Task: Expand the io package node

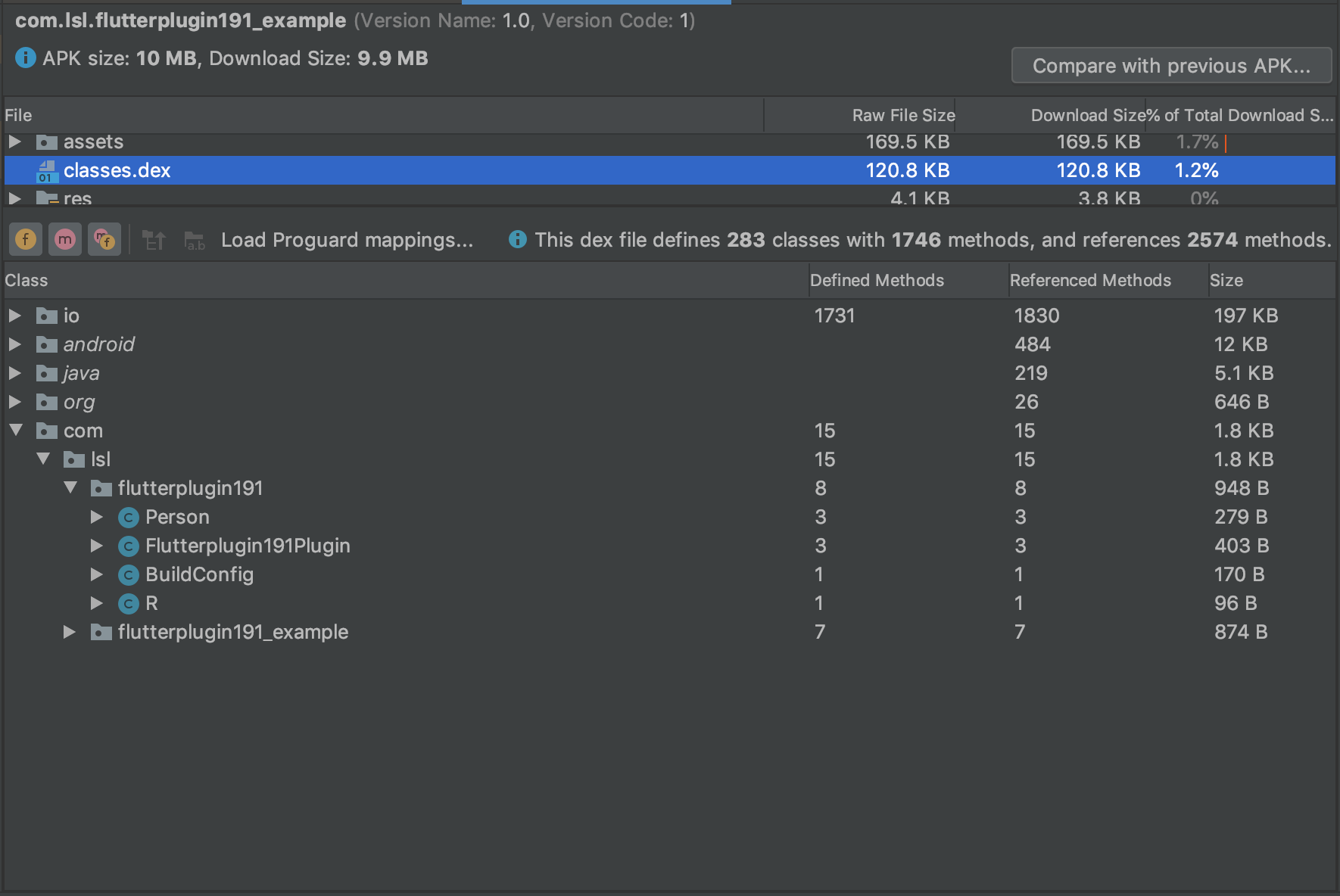Action: [x=14, y=316]
